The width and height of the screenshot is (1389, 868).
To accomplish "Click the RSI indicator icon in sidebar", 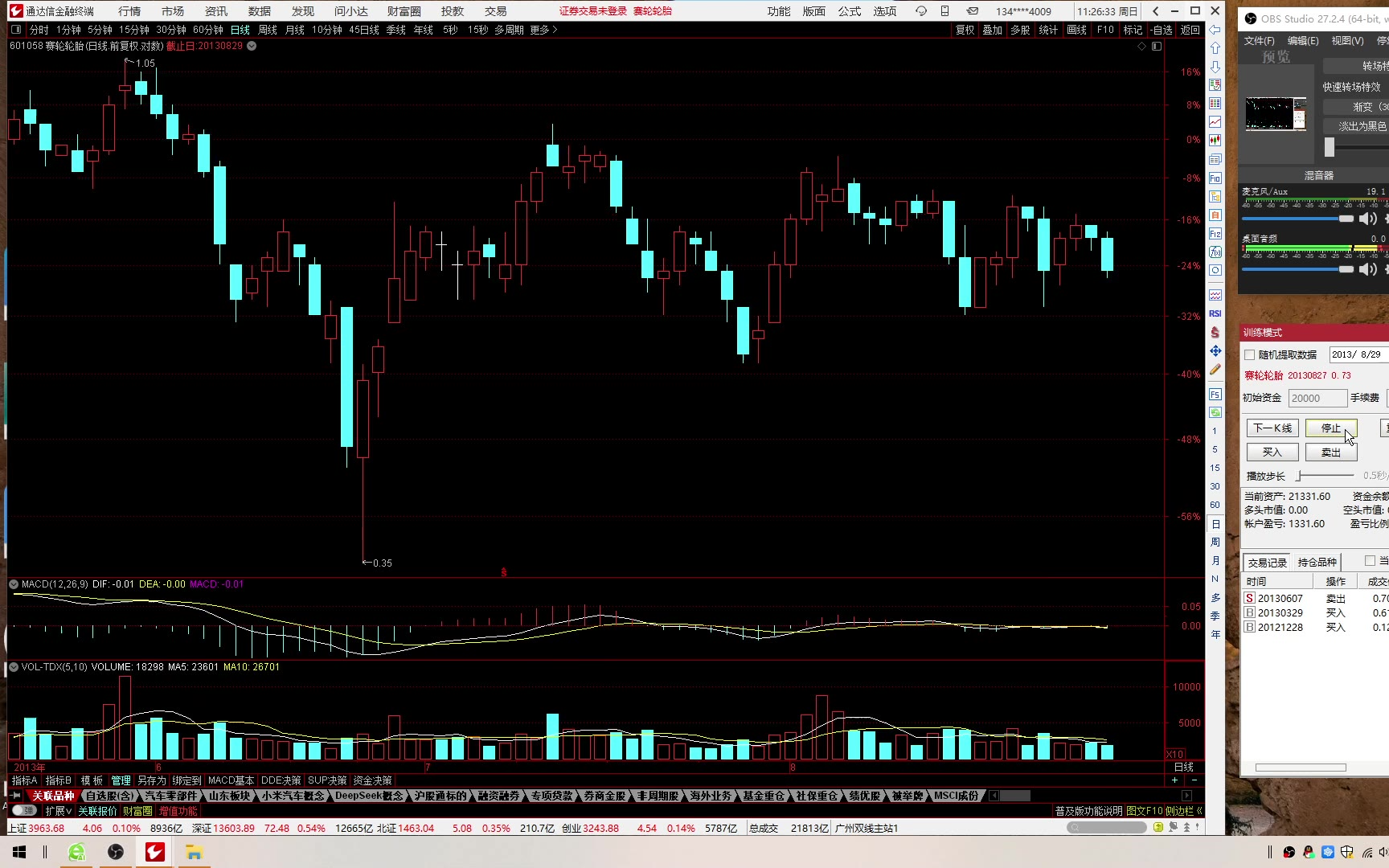I will point(1215,313).
